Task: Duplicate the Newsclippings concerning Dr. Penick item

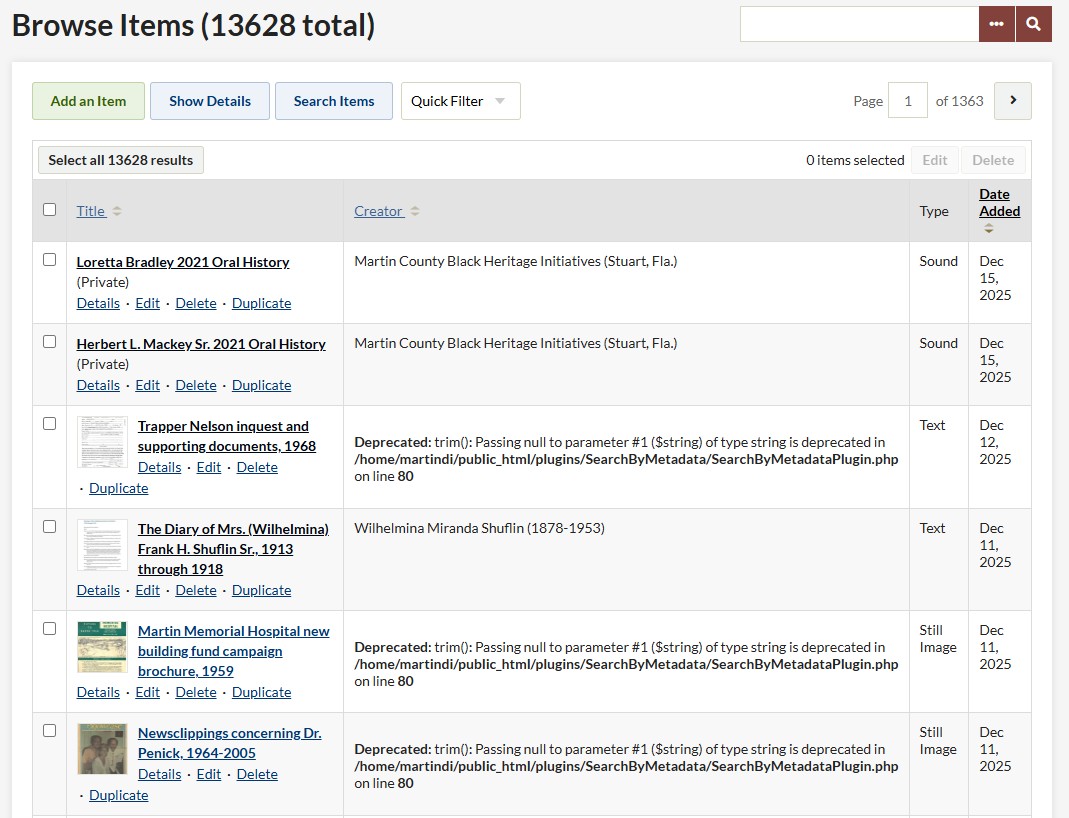Action: [x=118, y=795]
